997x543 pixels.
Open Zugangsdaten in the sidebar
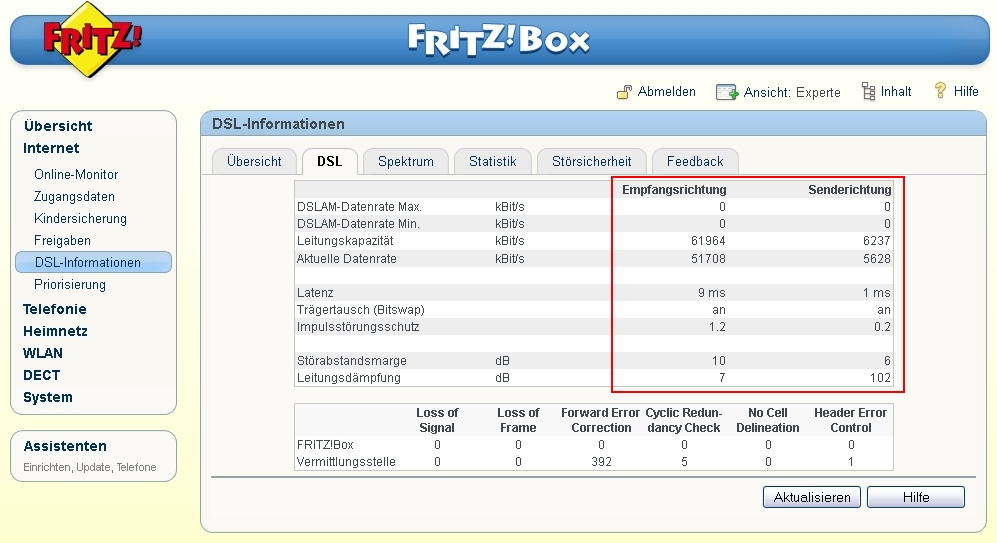(x=74, y=196)
